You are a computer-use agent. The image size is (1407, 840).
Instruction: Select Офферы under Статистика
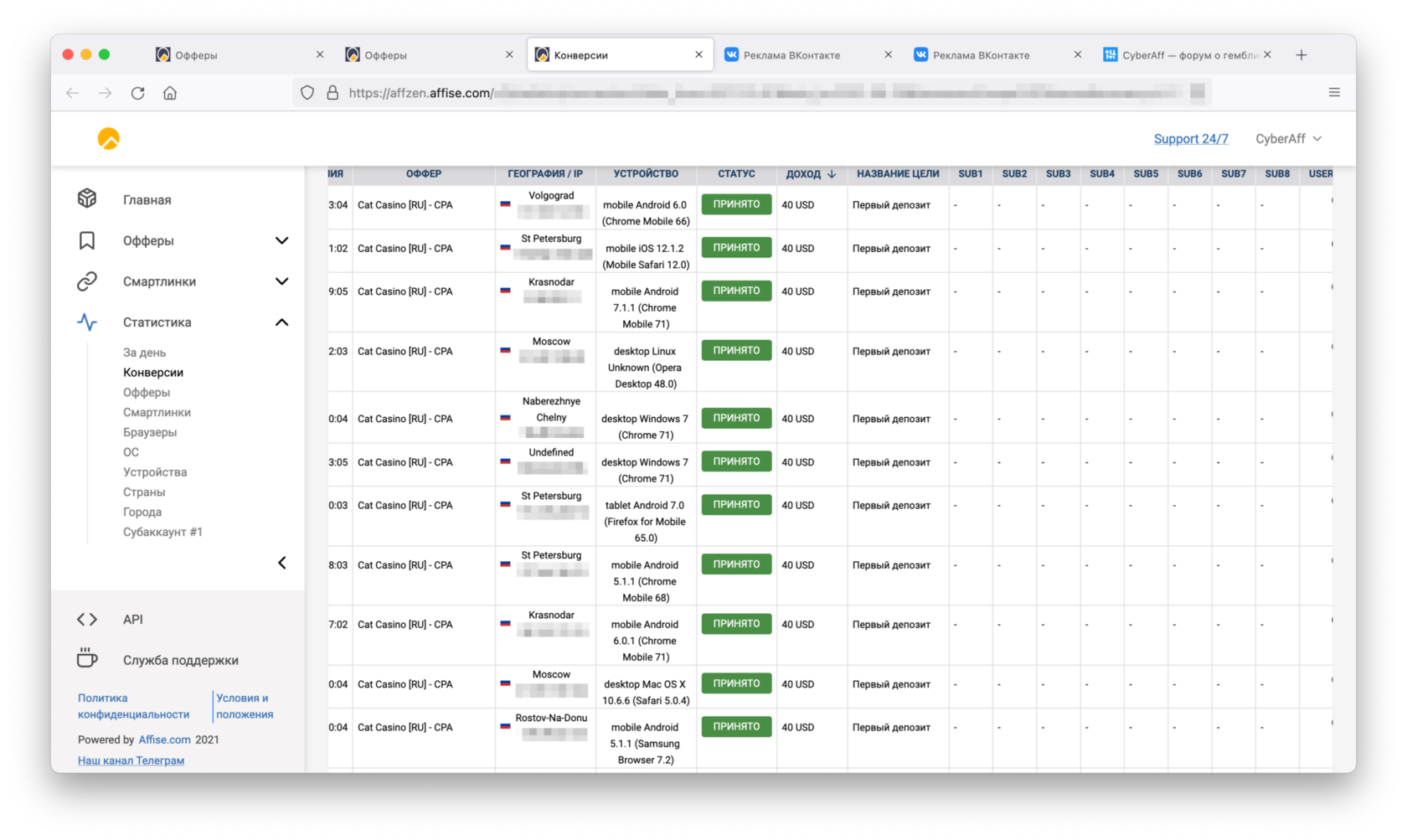147,392
